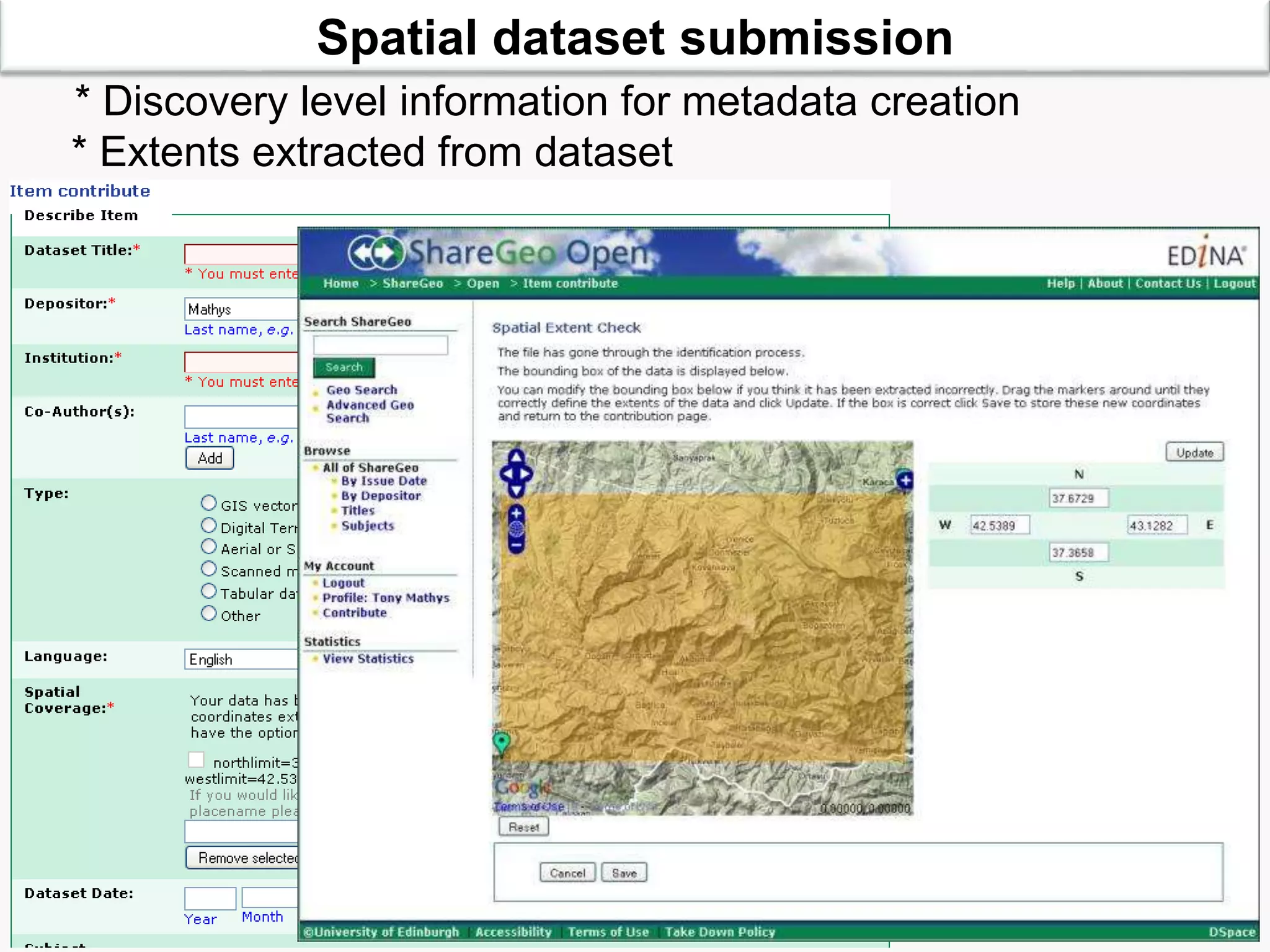Viewport: 1270px width, 952px height.
Task: Select the GIS vector type radio button
Action: 209,503
